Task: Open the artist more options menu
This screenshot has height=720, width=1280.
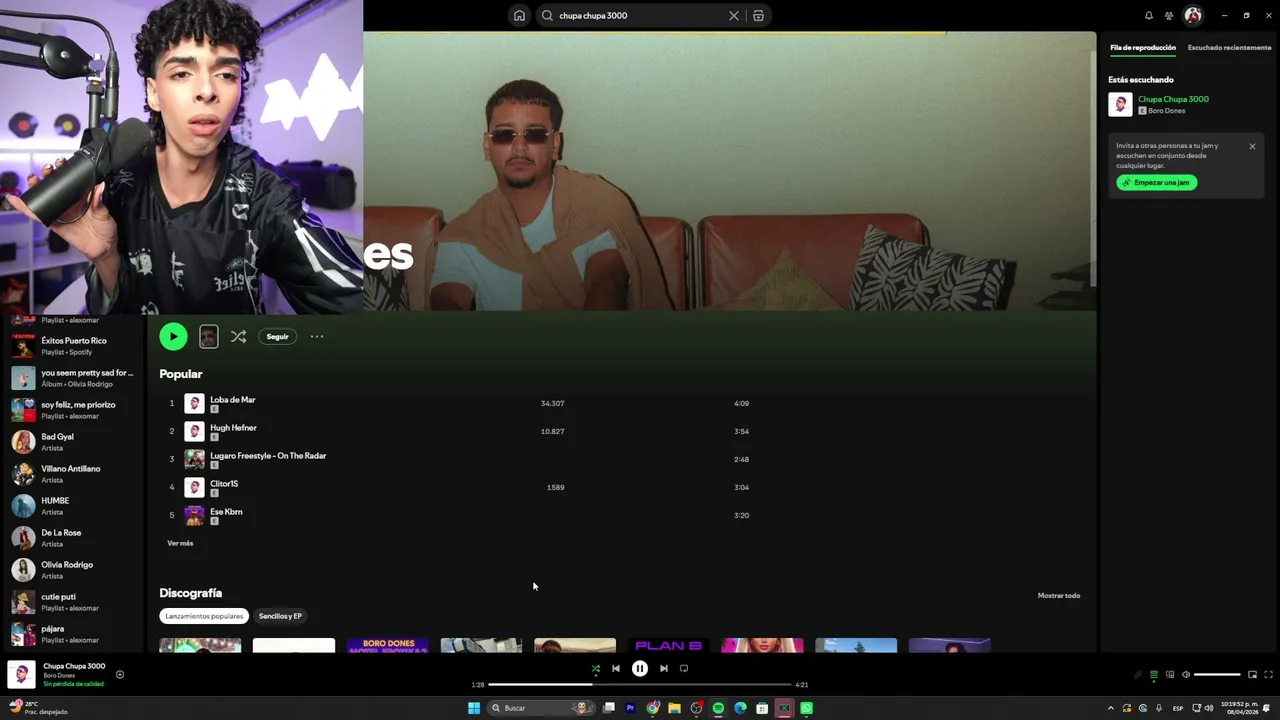Action: (x=317, y=337)
